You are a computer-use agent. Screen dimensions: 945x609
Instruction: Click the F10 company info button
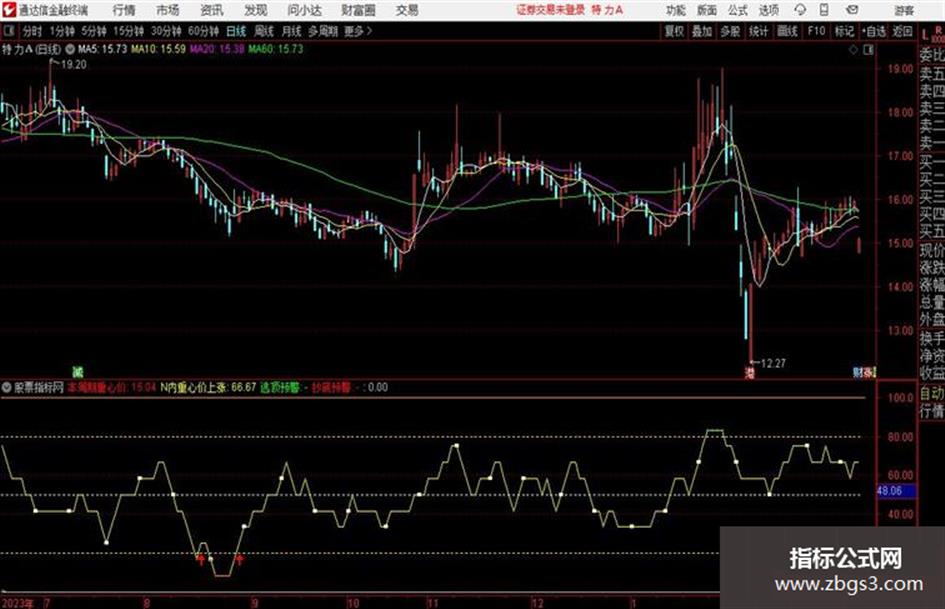(x=816, y=31)
